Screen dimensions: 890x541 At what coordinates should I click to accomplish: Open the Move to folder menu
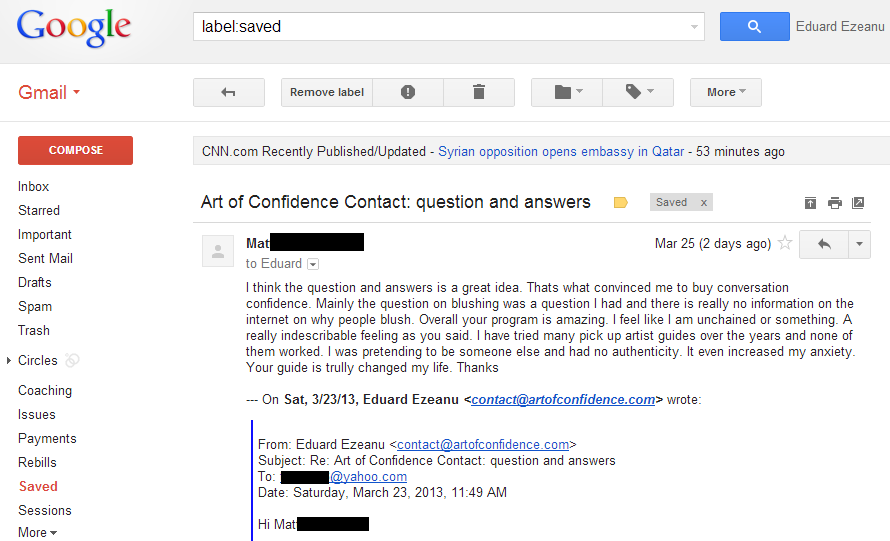click(x=567, y=93)
